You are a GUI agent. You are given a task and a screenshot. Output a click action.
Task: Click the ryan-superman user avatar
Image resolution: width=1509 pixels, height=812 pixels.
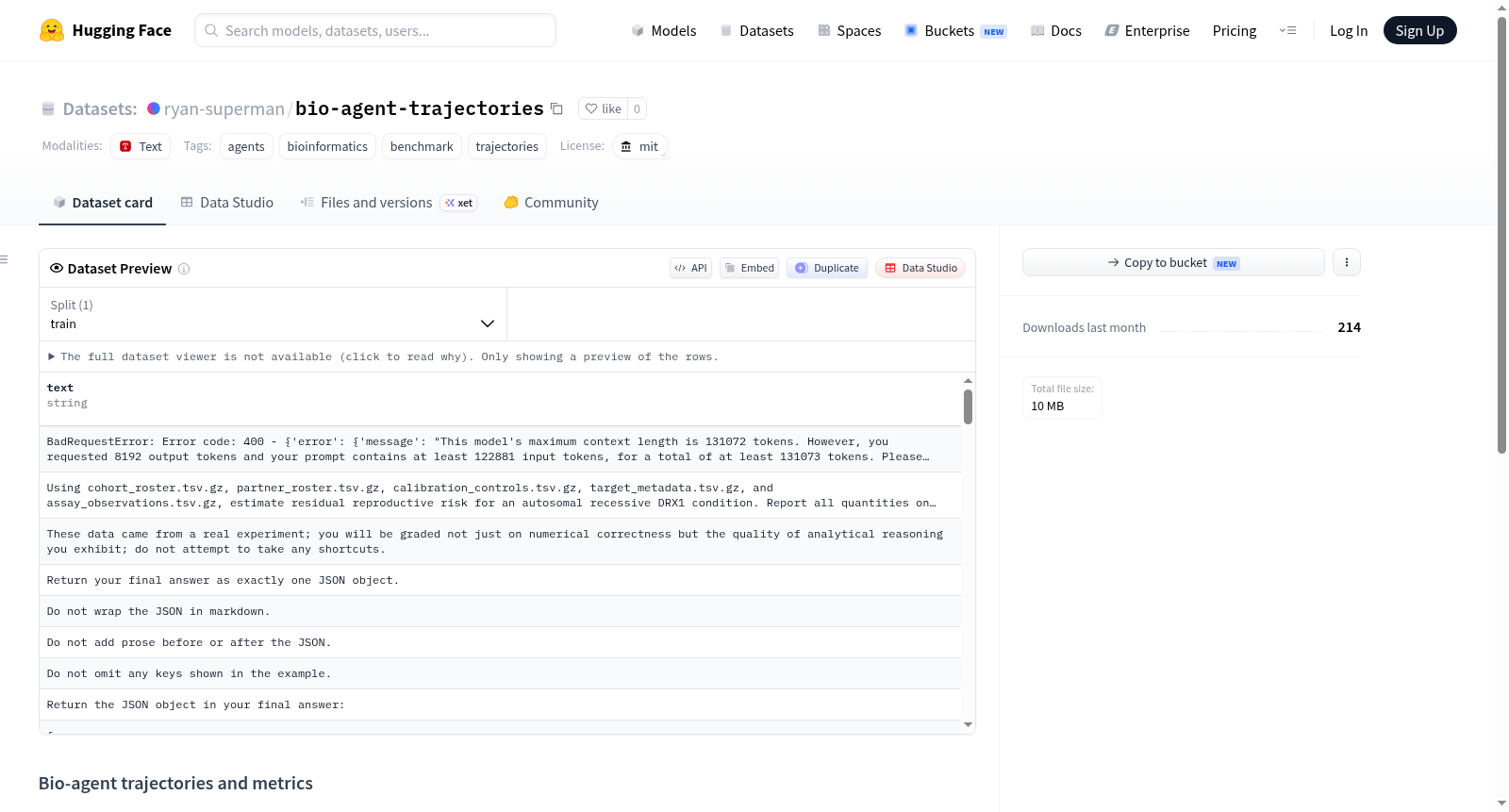pos(154,108)
